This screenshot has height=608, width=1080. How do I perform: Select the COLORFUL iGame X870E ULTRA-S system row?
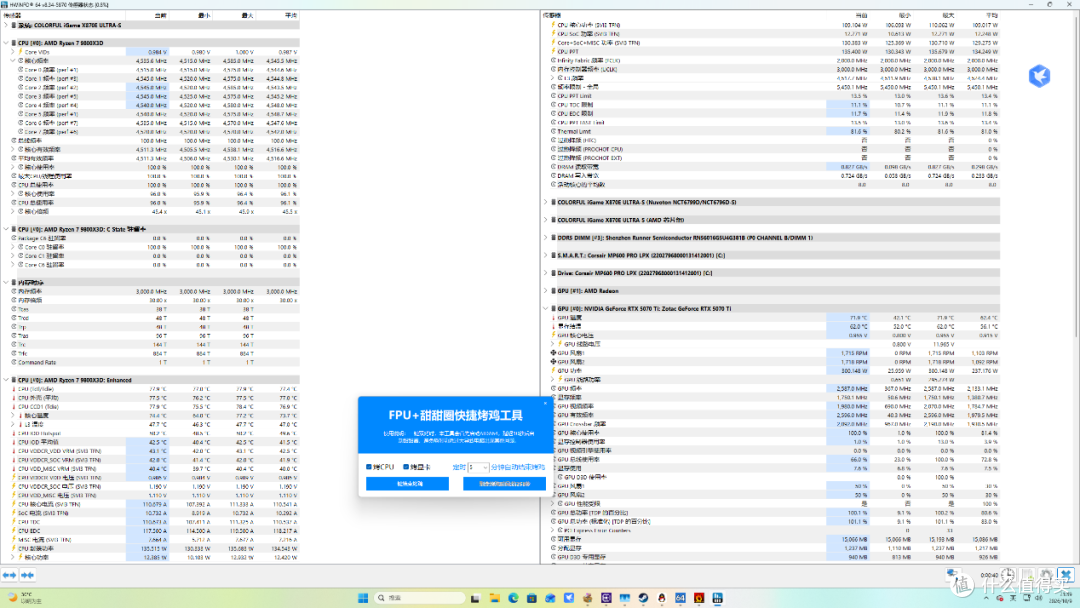pos(150,25)
